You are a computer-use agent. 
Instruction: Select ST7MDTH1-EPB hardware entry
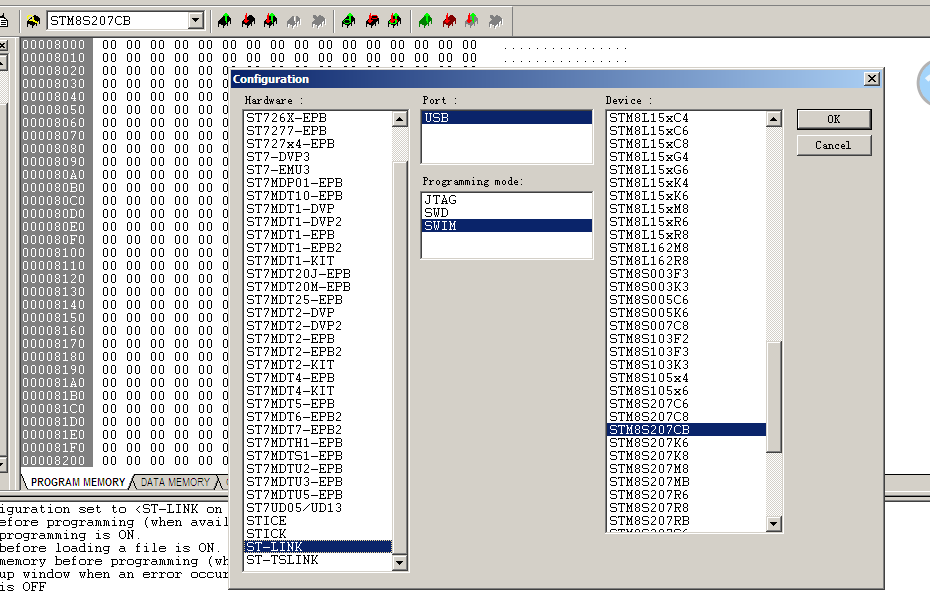pos(318,443)
